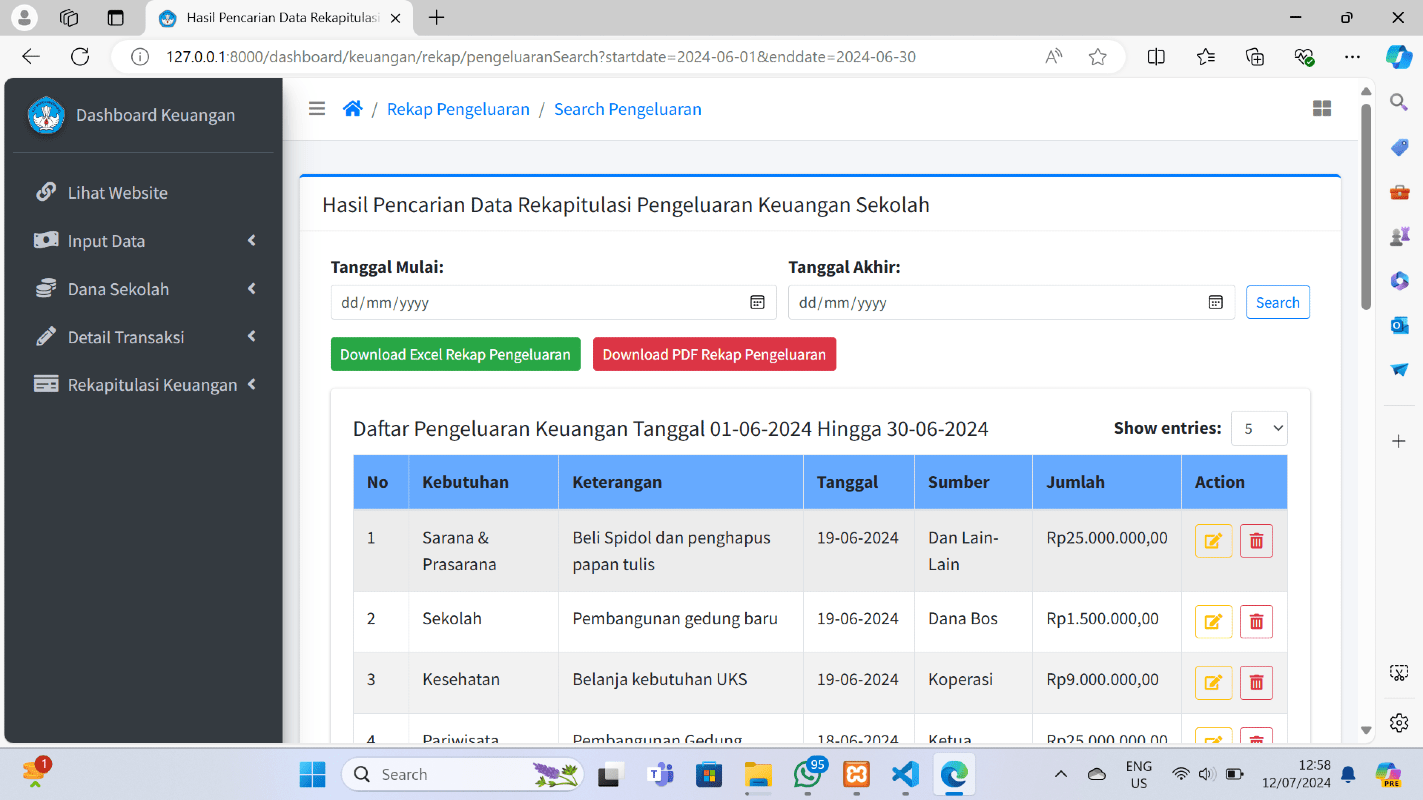Show hidden system tray icons

click(1061, 774)
